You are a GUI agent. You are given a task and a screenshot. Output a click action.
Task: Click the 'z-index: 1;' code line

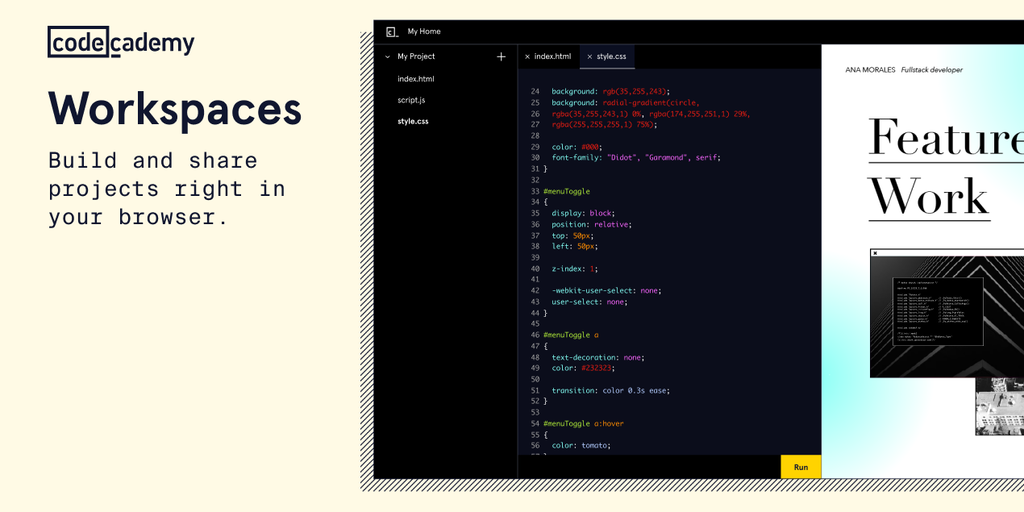coord(575,268)
